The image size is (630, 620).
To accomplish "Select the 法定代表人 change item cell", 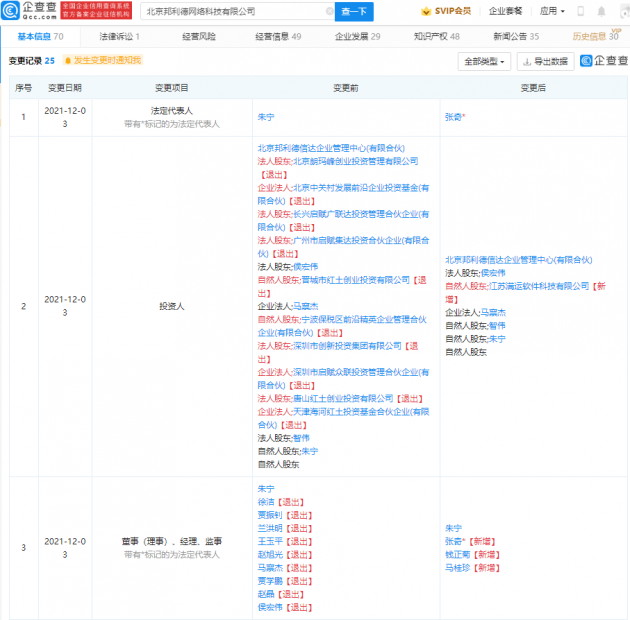I will click(x=172, y=117).
